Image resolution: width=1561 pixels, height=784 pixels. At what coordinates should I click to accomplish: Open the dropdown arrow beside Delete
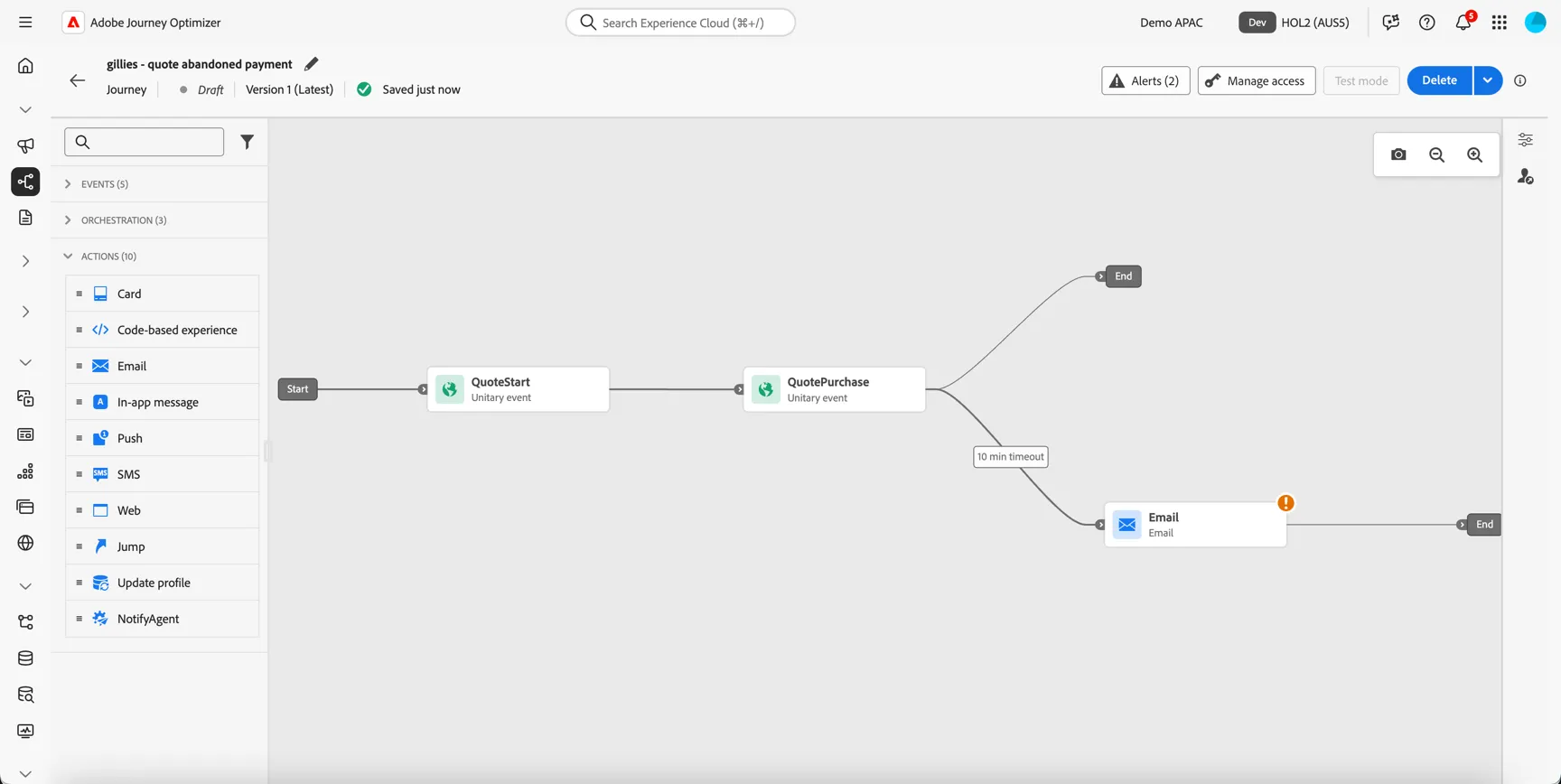click(x=1488, y=80)
